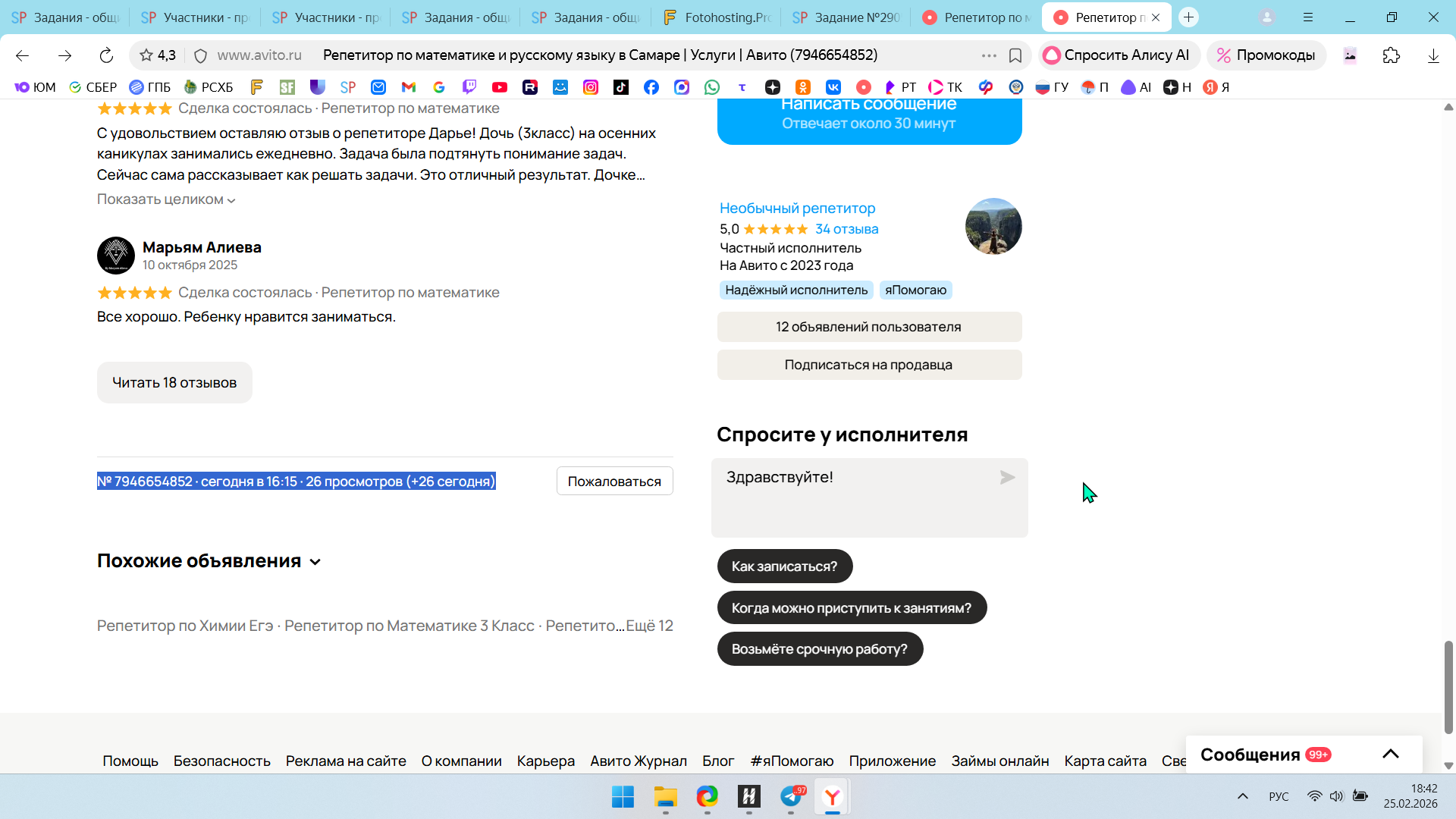Click the site protection shield icon
The width and height of the screenshot is (1456, 819).
click(201, 55)
